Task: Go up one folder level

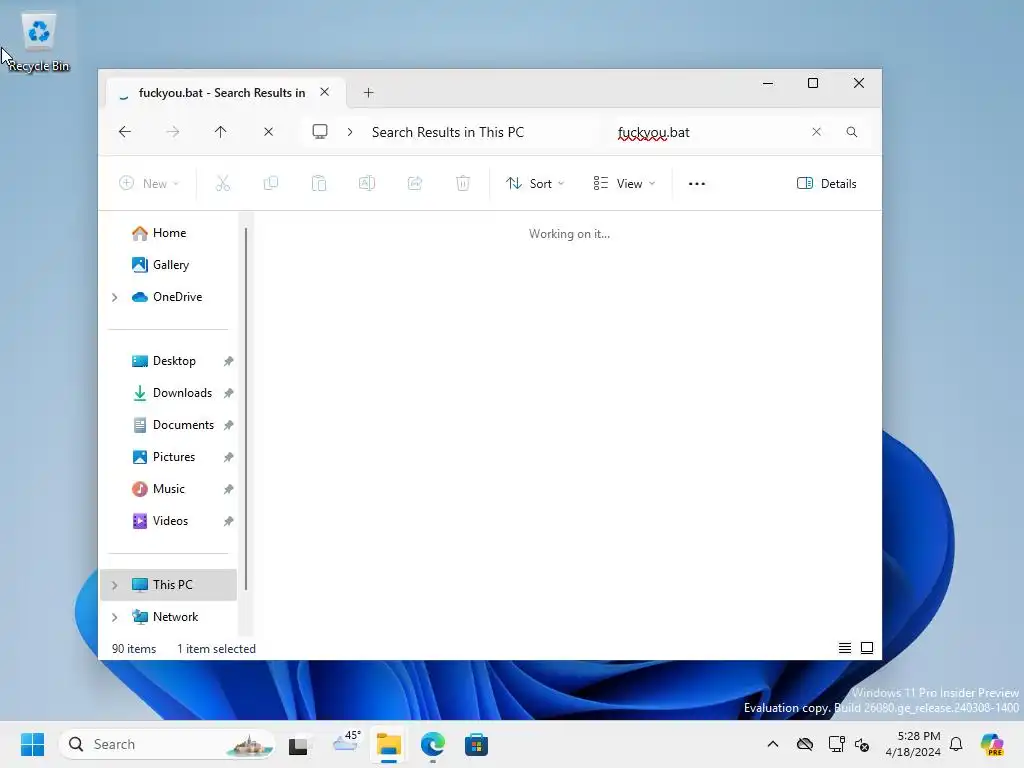Action: click(221, 132)
